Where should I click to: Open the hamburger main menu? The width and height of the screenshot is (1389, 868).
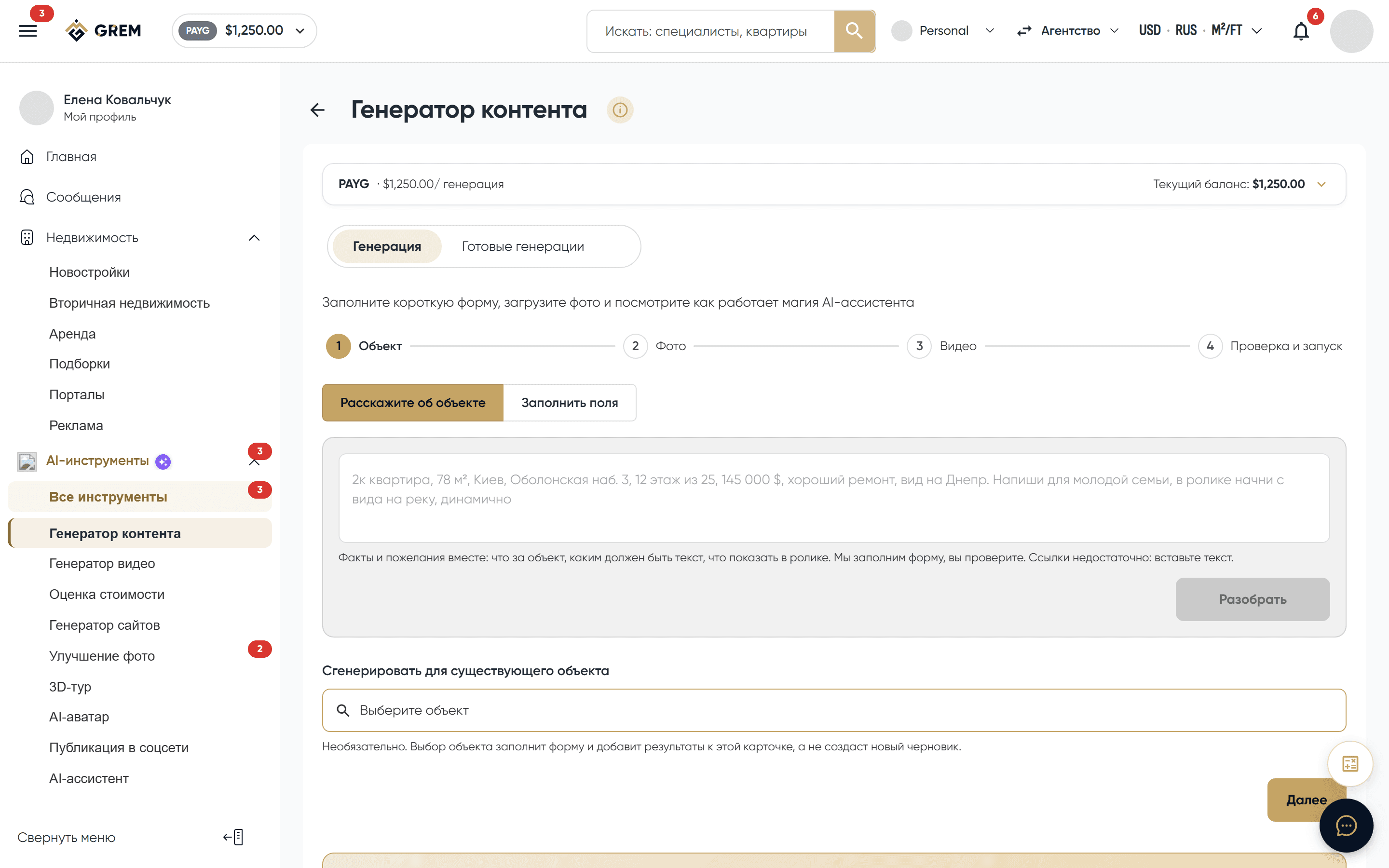[27, 31]
